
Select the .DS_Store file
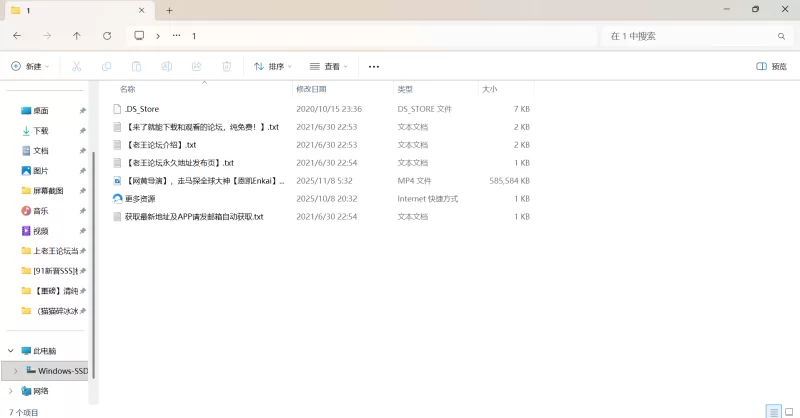click(322, 109)
